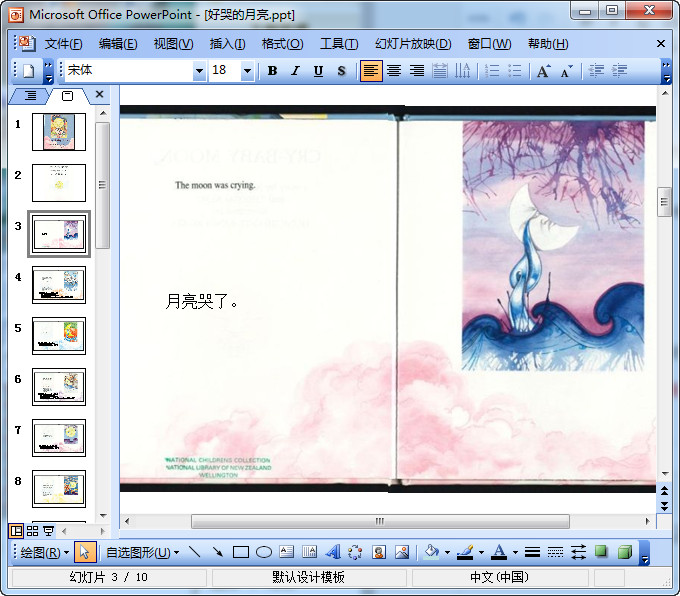Viewport: 680px width, 596px height.
Task: Switch to the outline tab in the slide pane
Action: (31, 96)
